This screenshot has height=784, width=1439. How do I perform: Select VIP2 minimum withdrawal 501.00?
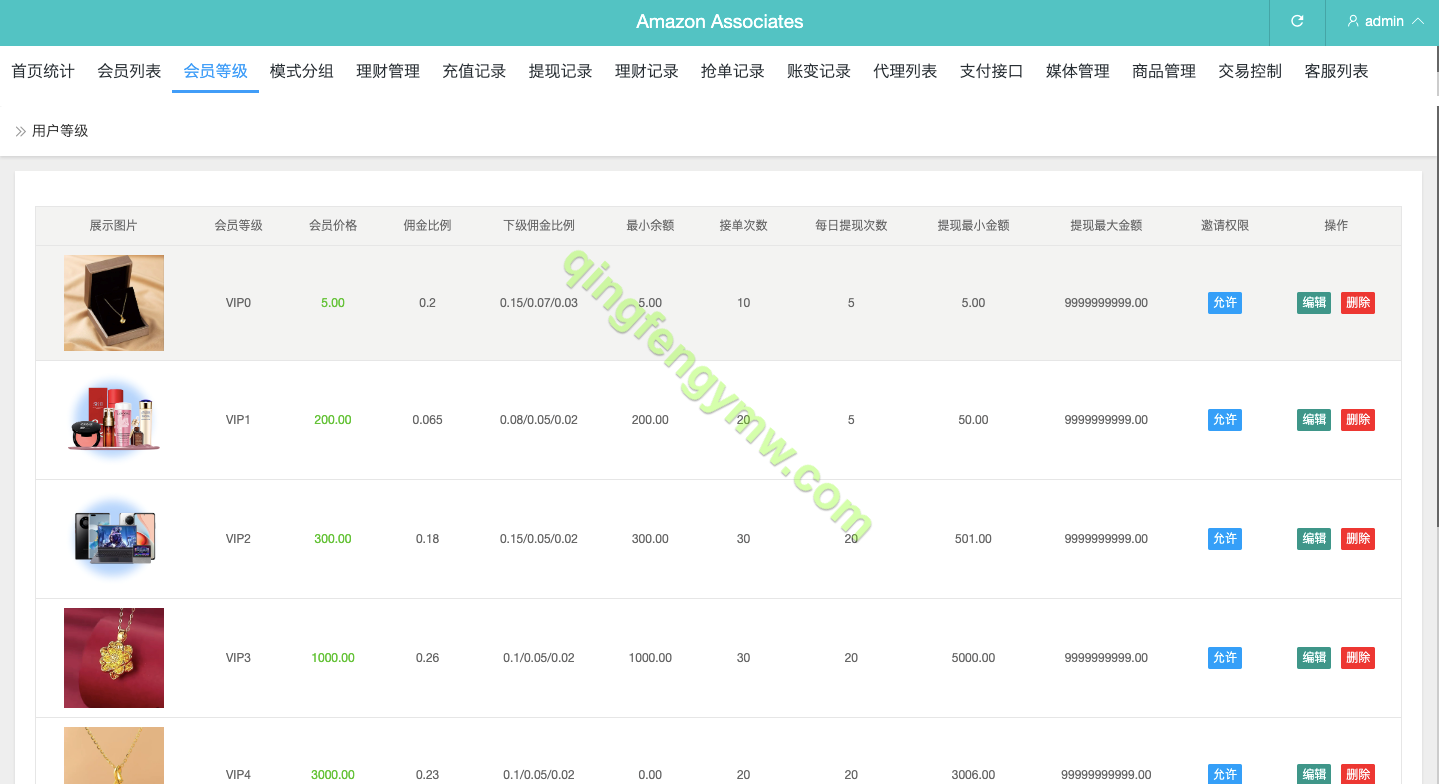(973, 539)
